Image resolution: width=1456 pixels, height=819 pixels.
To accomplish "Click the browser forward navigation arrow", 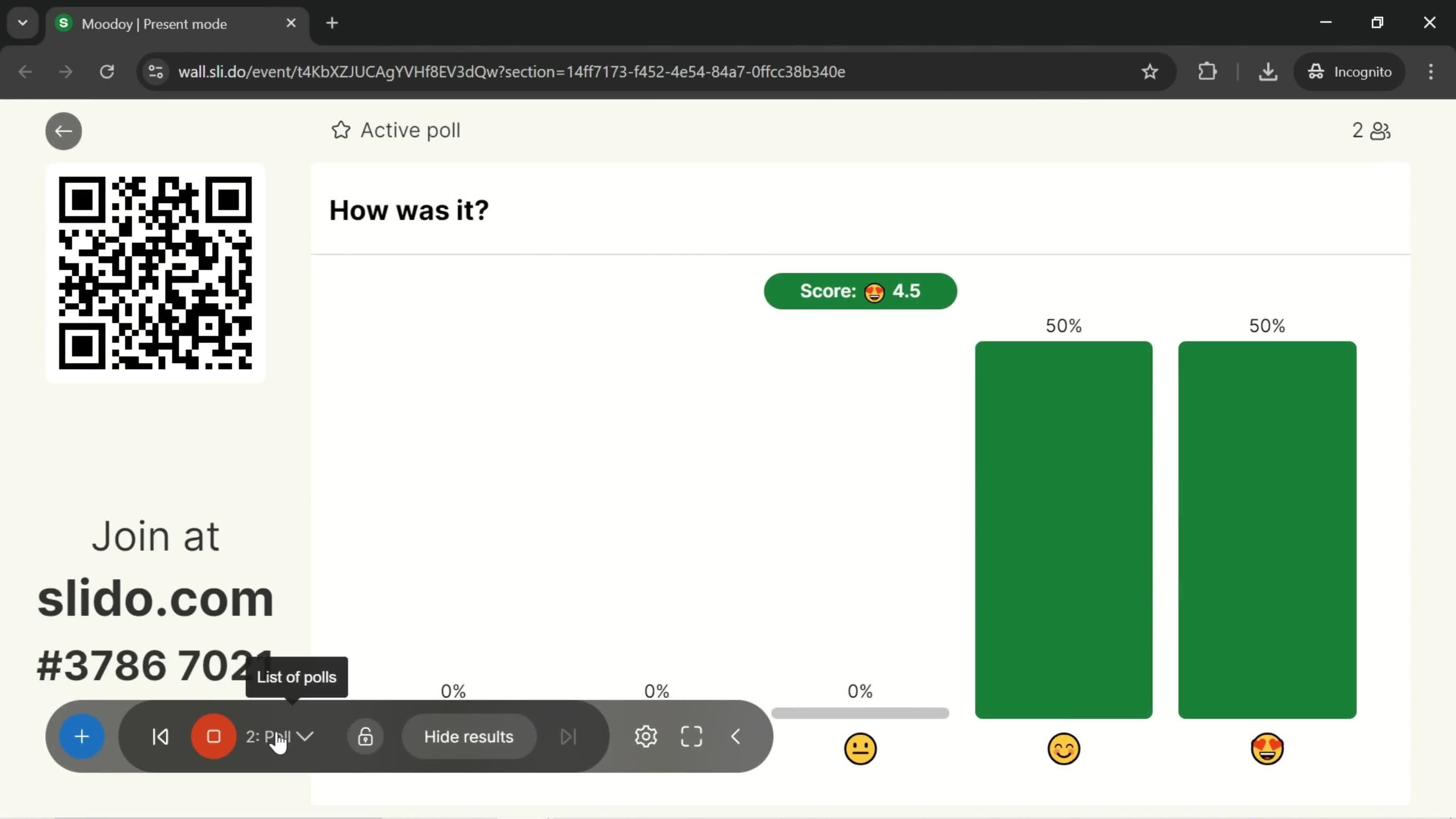I will tap(66, 72).
